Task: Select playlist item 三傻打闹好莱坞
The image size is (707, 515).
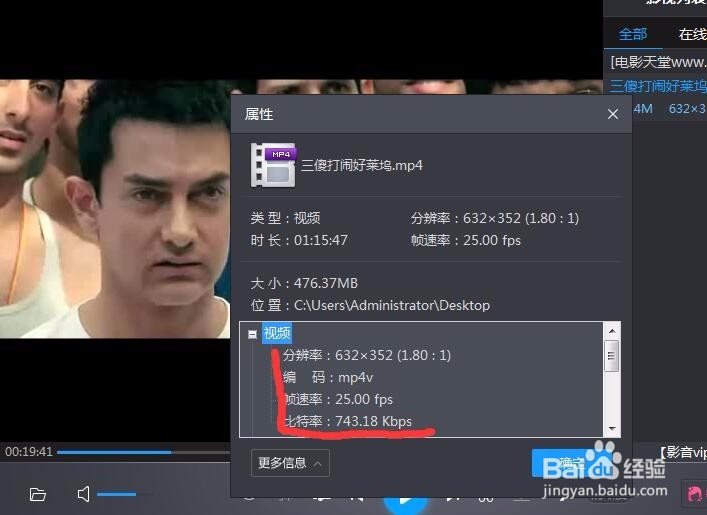Action: point(658,86)
